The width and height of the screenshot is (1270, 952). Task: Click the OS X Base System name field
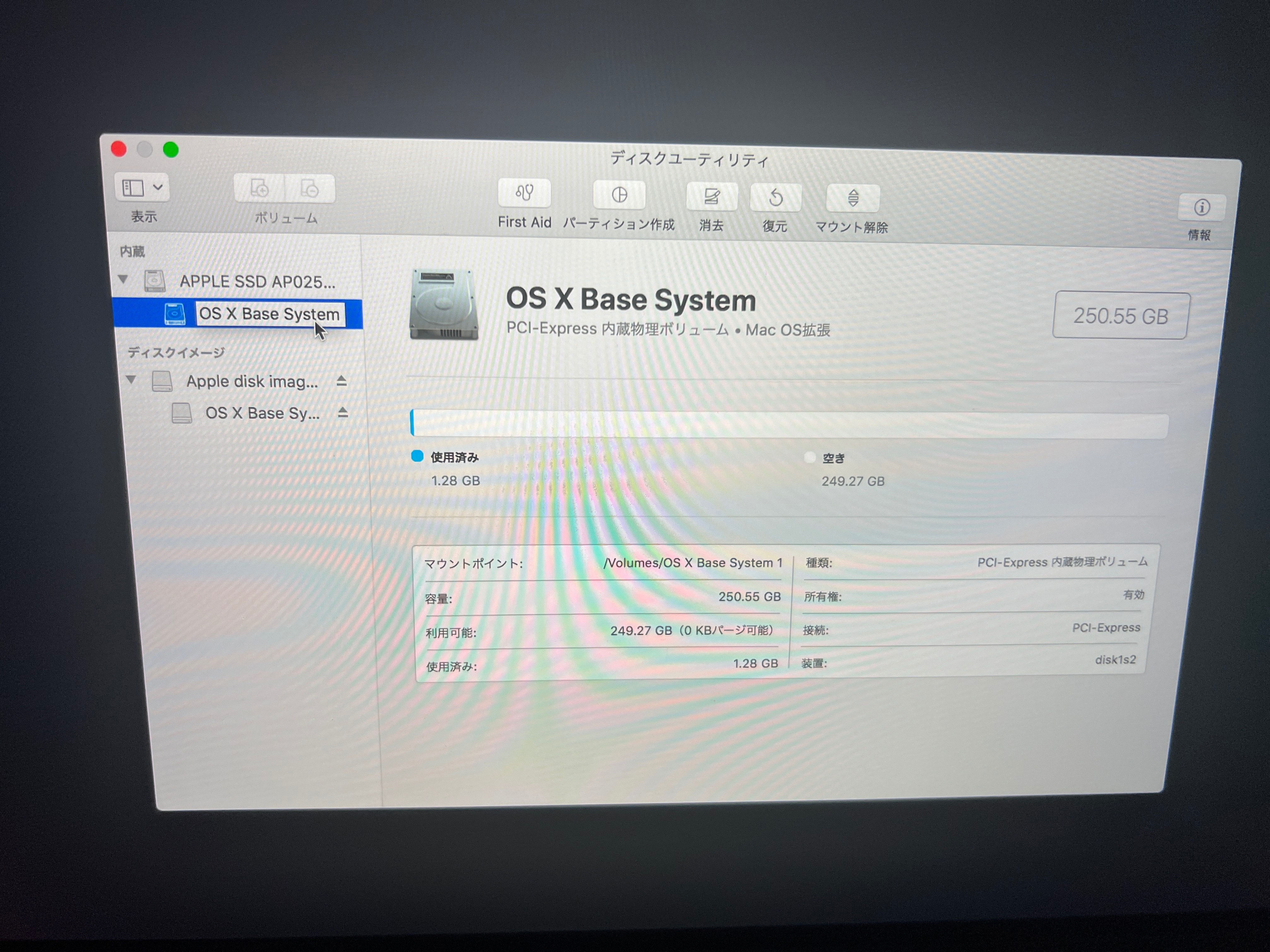click(270, 314)
